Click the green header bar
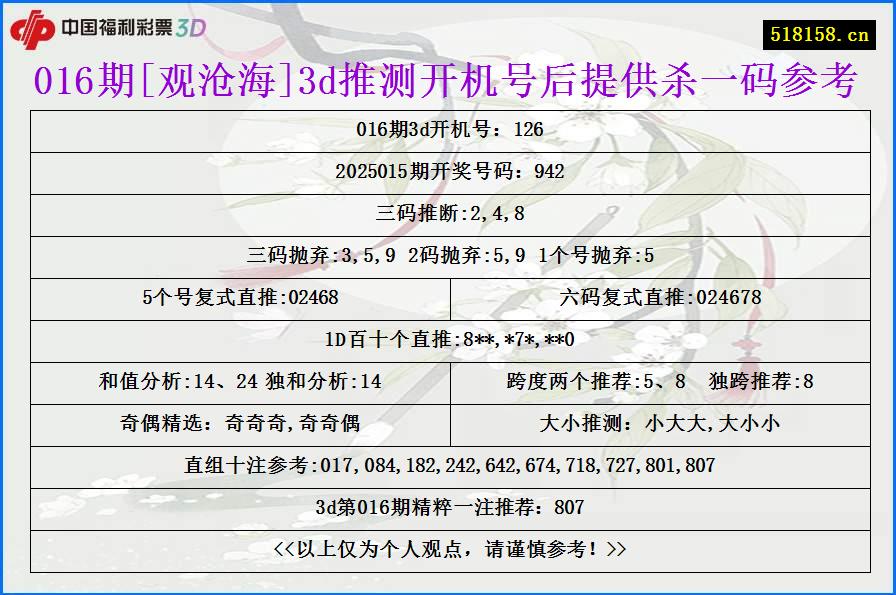This screenshot has height=595, width=896. click(x=450, y=28)
